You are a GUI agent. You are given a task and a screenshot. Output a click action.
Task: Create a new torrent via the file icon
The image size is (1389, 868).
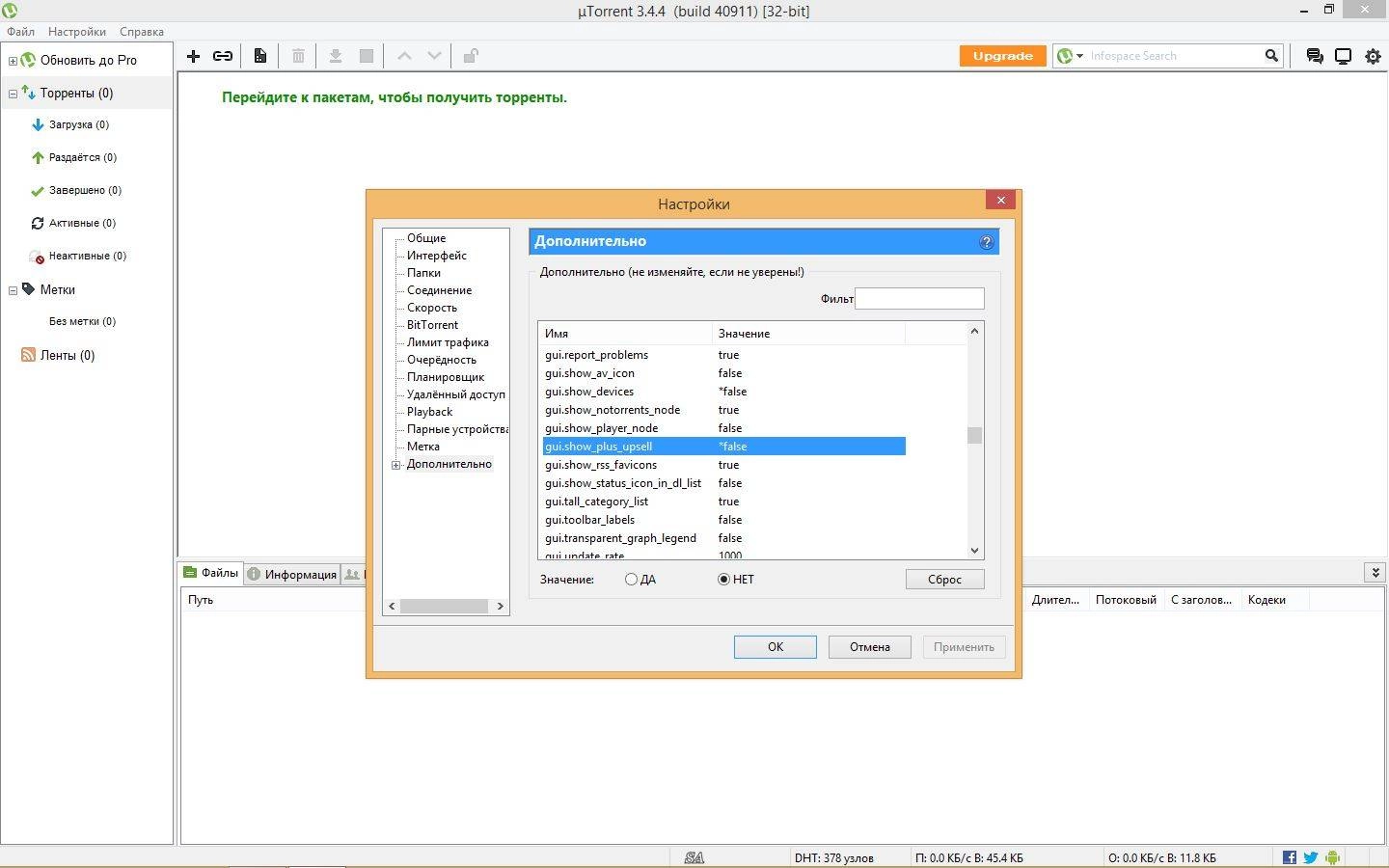click(x=259, y=55)
